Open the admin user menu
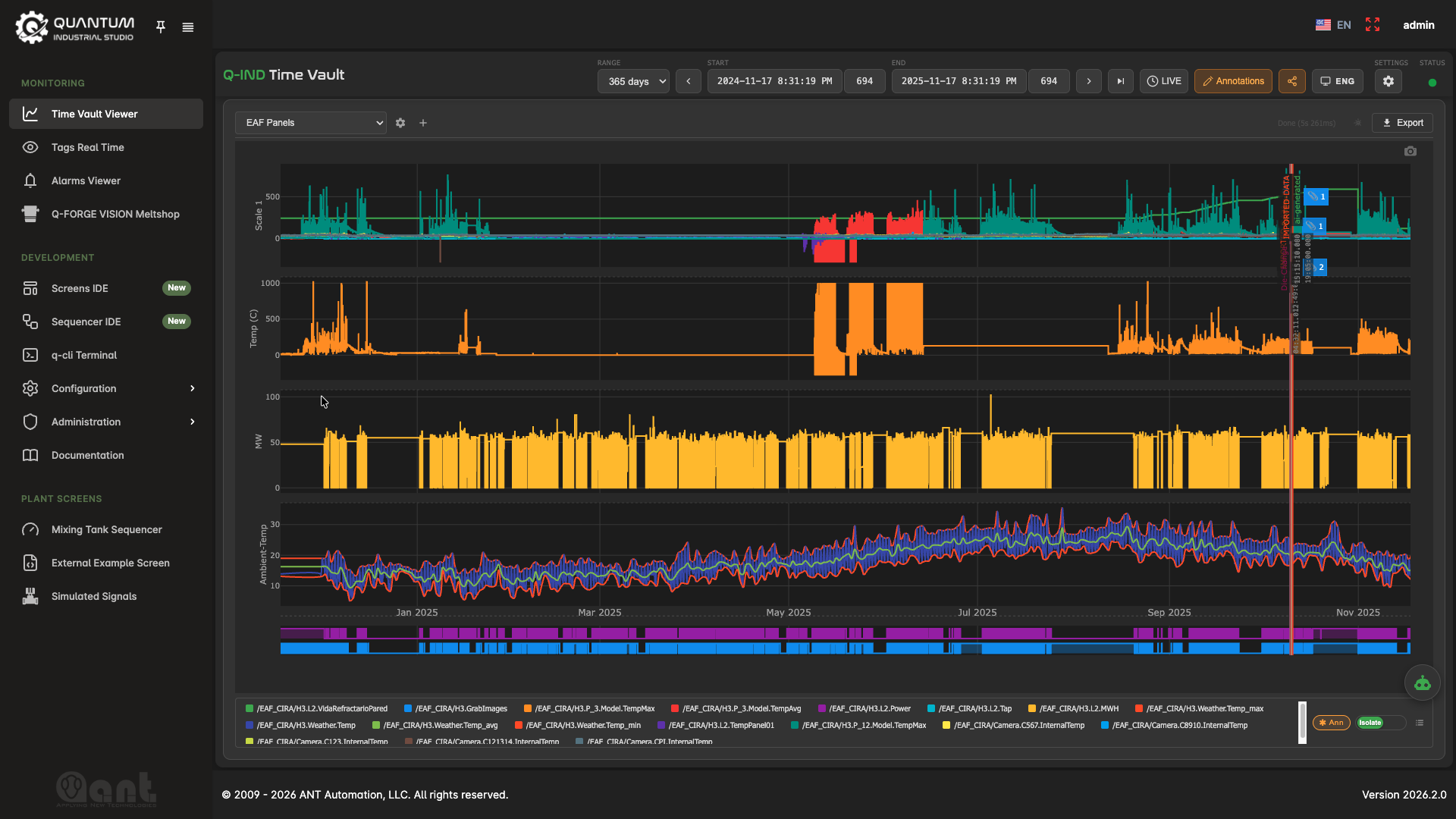The width and height of the screenshot is (1456, 819). 1418,25
